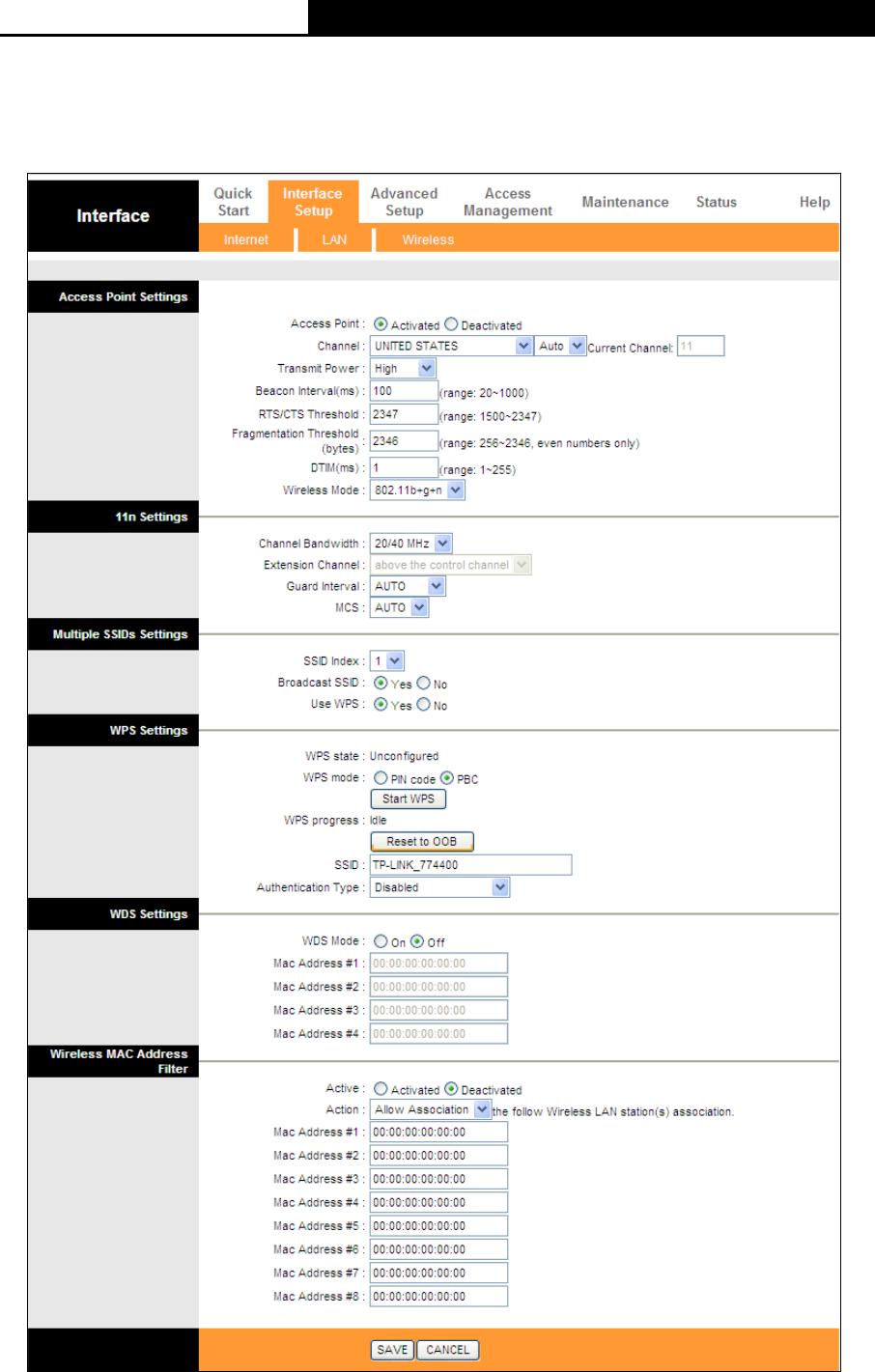Open the Allow Association action dropdown
Screen dimensions: 875x1372
pyautogui.click(x=431, y=1109)
